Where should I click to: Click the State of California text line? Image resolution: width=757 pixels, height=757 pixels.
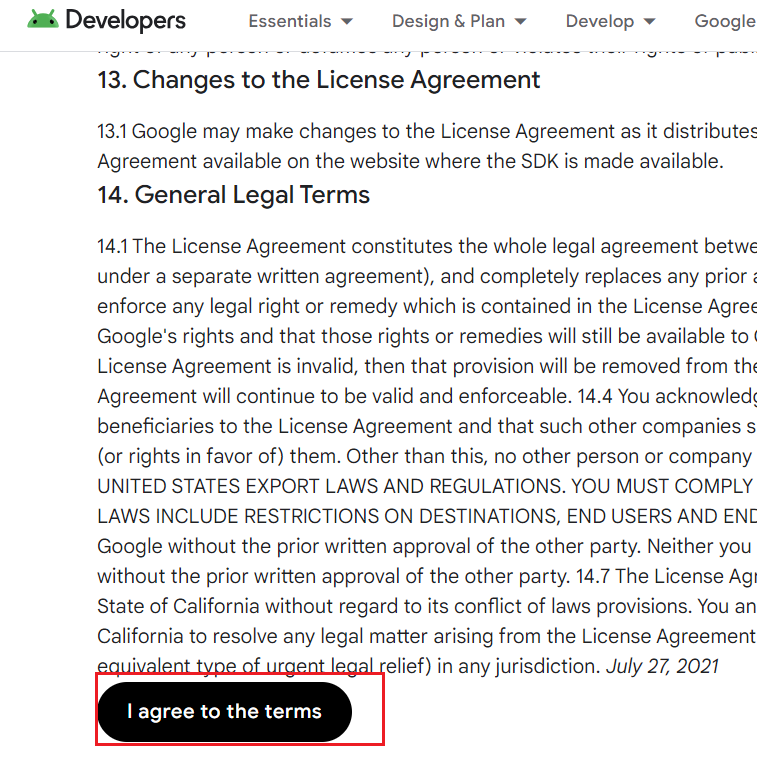pyautogui.click(x=427, y=606)
